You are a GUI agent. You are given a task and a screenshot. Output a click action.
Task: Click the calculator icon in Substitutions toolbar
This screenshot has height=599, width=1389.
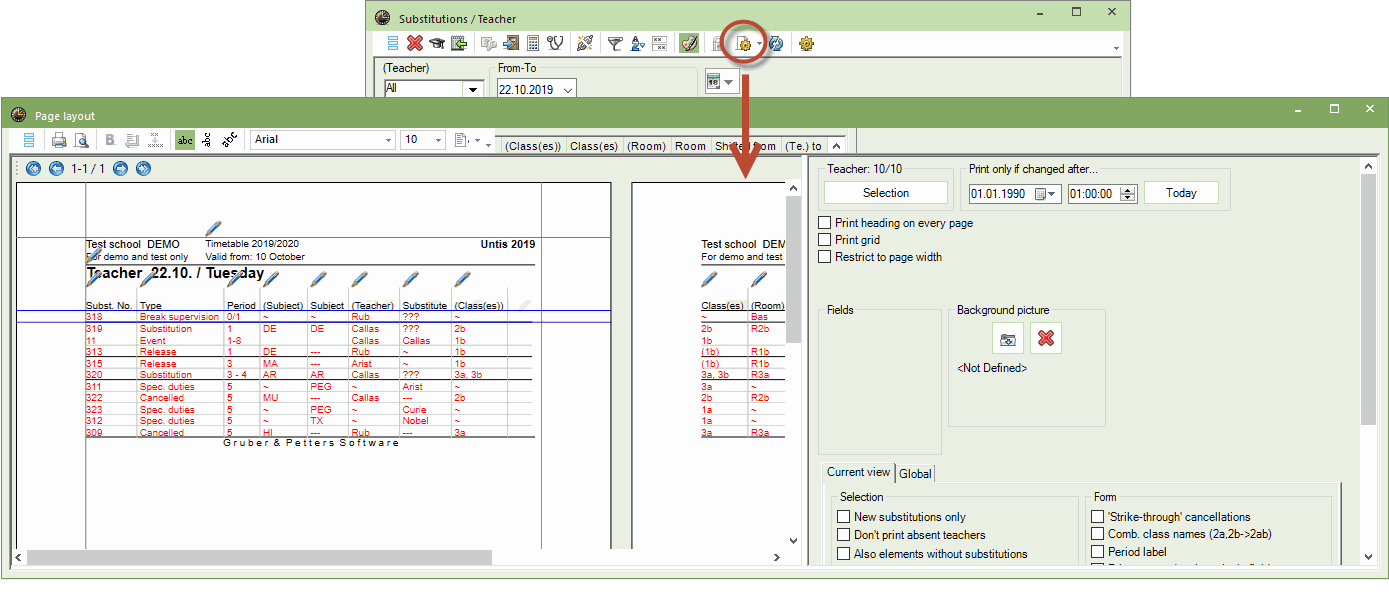click(533, 43)
